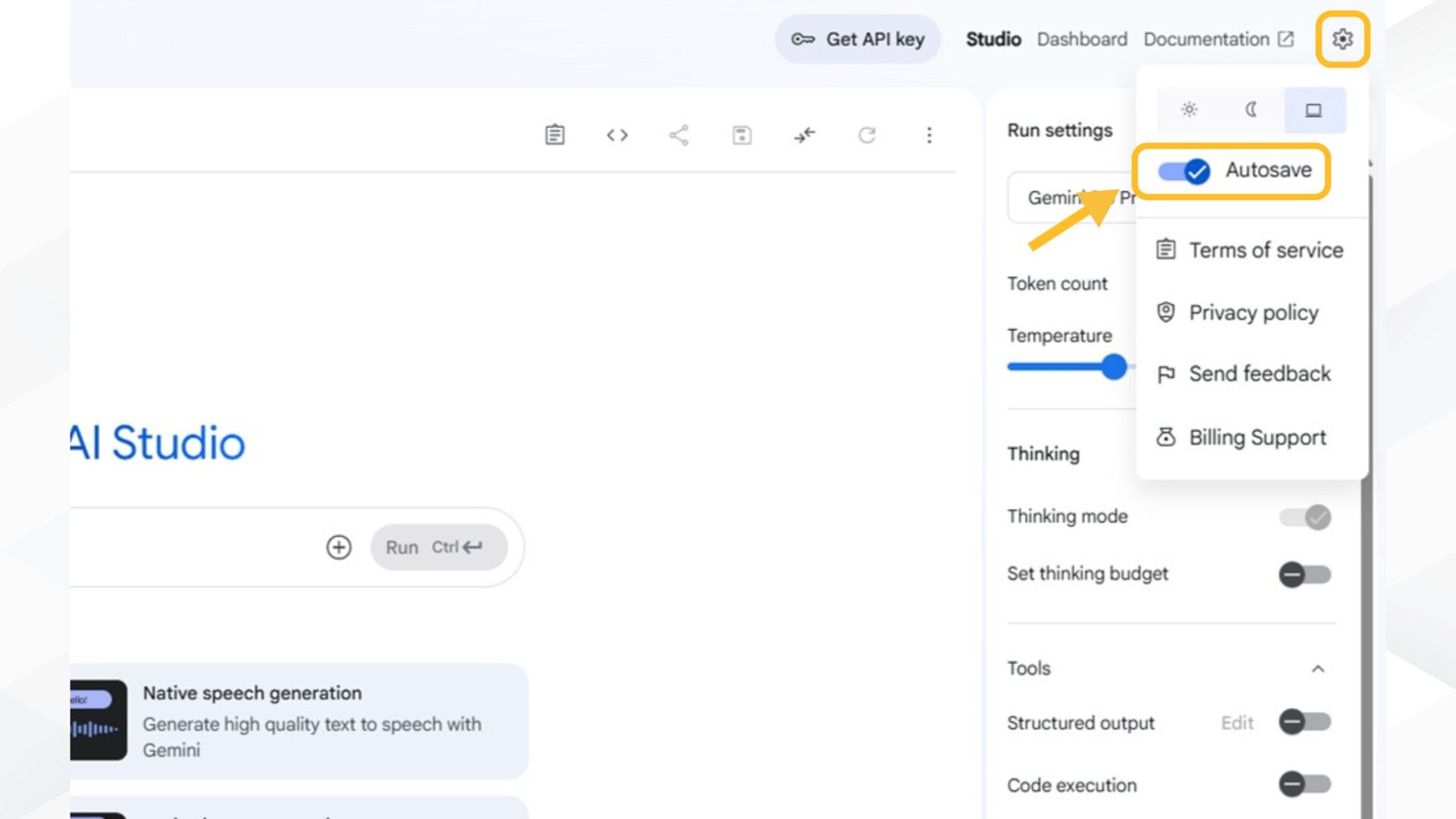Share the current prompt
The image size is (1456, 819).
(679, 135)
